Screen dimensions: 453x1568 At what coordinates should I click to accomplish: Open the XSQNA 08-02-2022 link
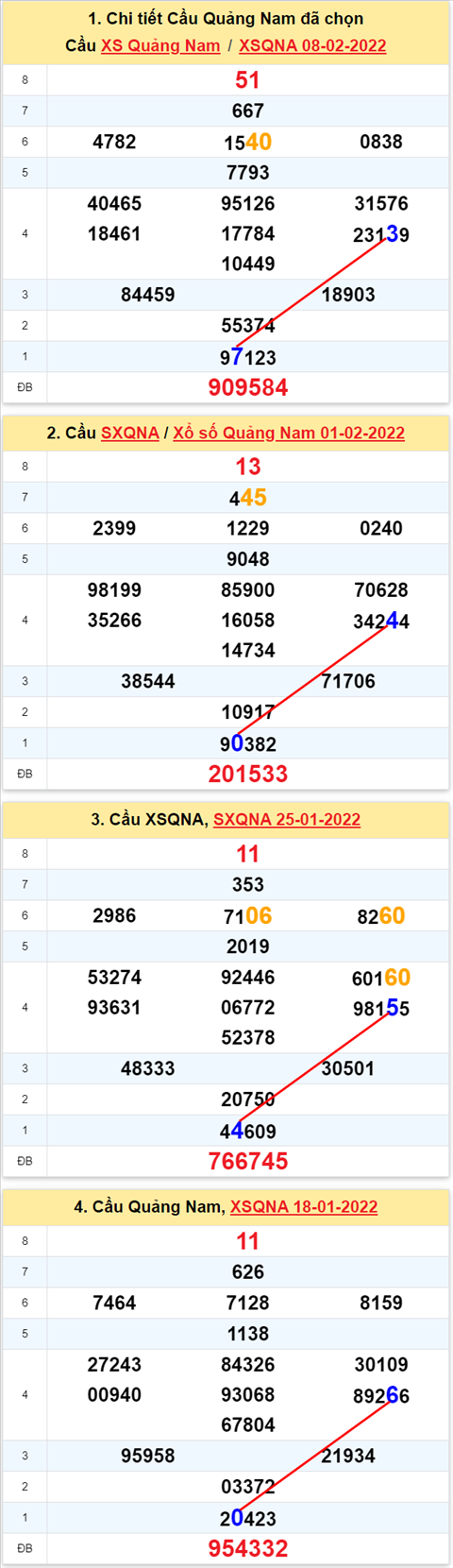pos(312,45)
